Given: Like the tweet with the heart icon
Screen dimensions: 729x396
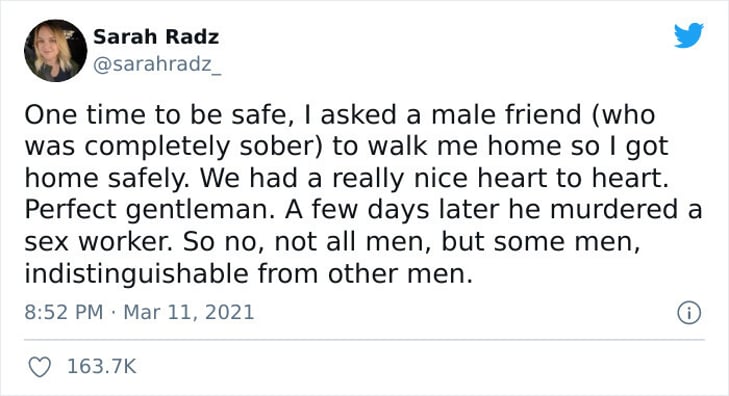Looking at the screenshot, I should [40, 367].
